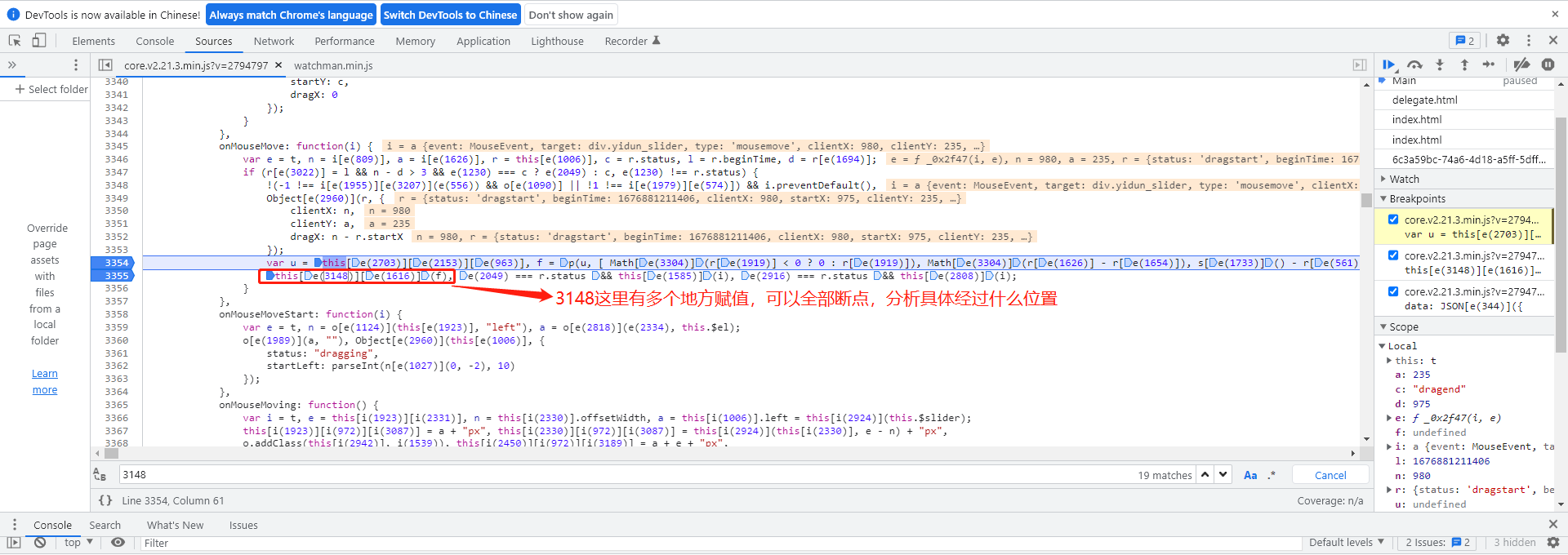Uncheck the data: JSON breakpoint checkbox
1568x555 pixels.
pyautogui.click(x=1393, y=291)
